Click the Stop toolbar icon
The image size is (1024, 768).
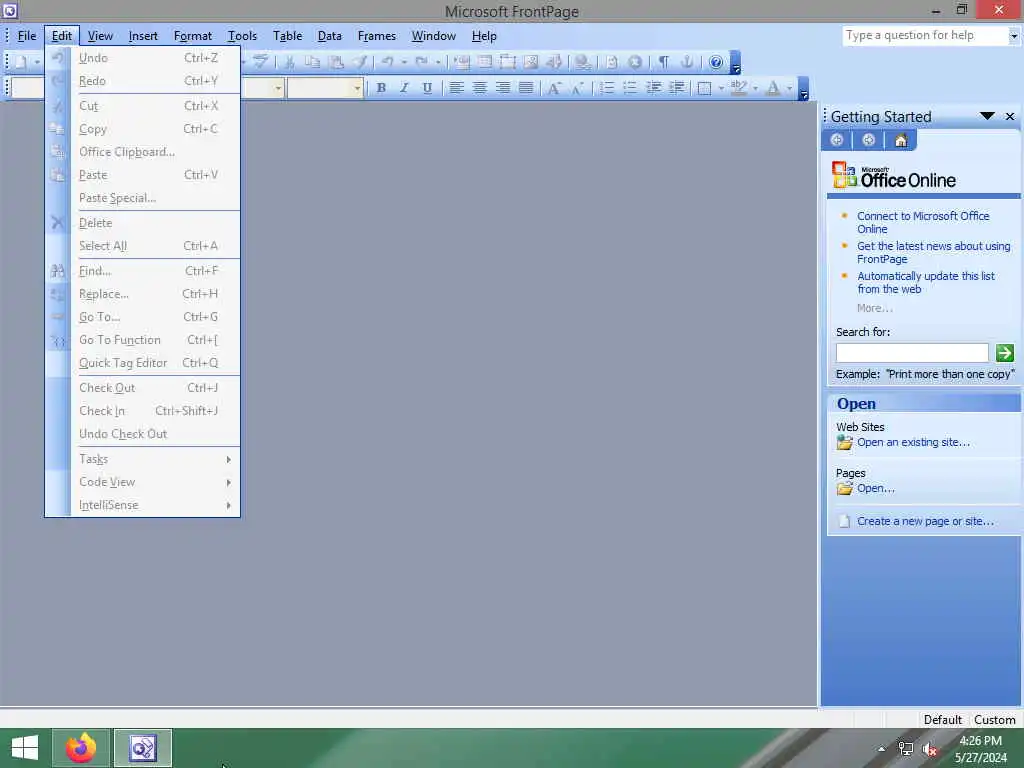(x=635, y=62)
